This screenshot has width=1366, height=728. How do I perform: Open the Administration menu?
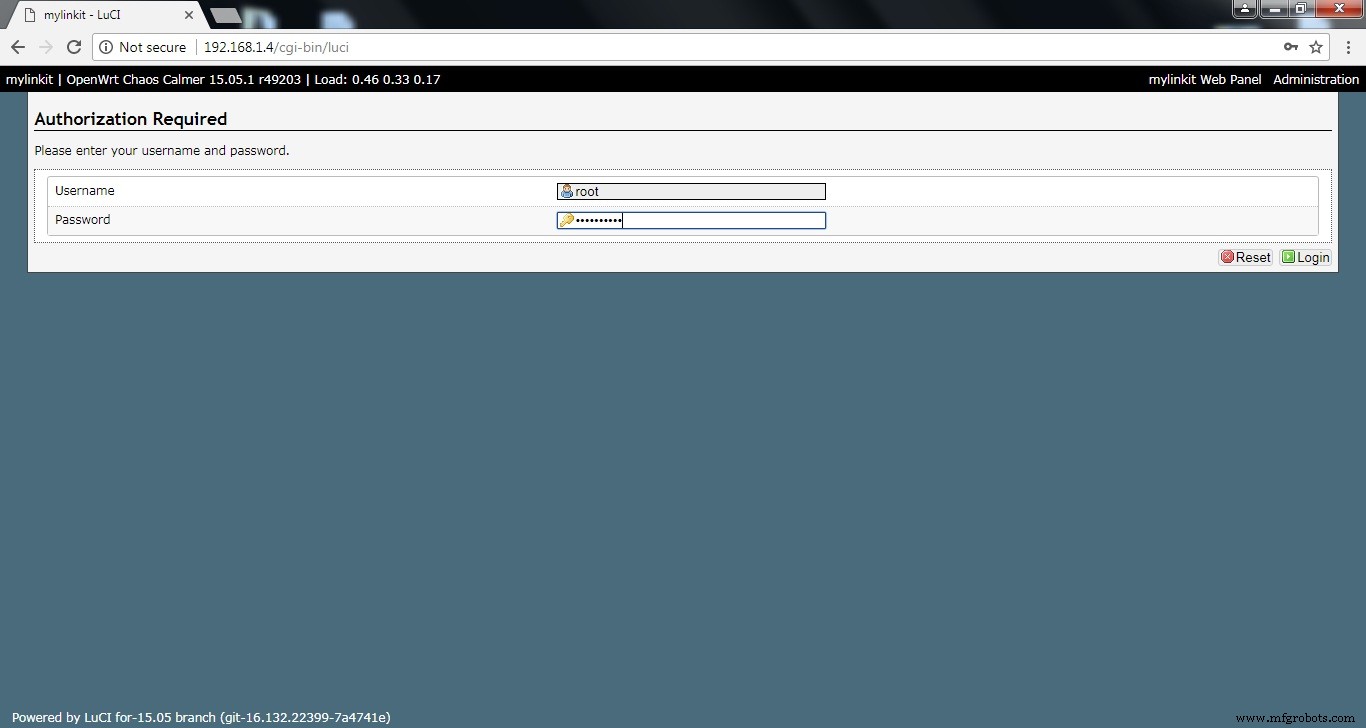pyautogui.click(x=1315, y=79)
